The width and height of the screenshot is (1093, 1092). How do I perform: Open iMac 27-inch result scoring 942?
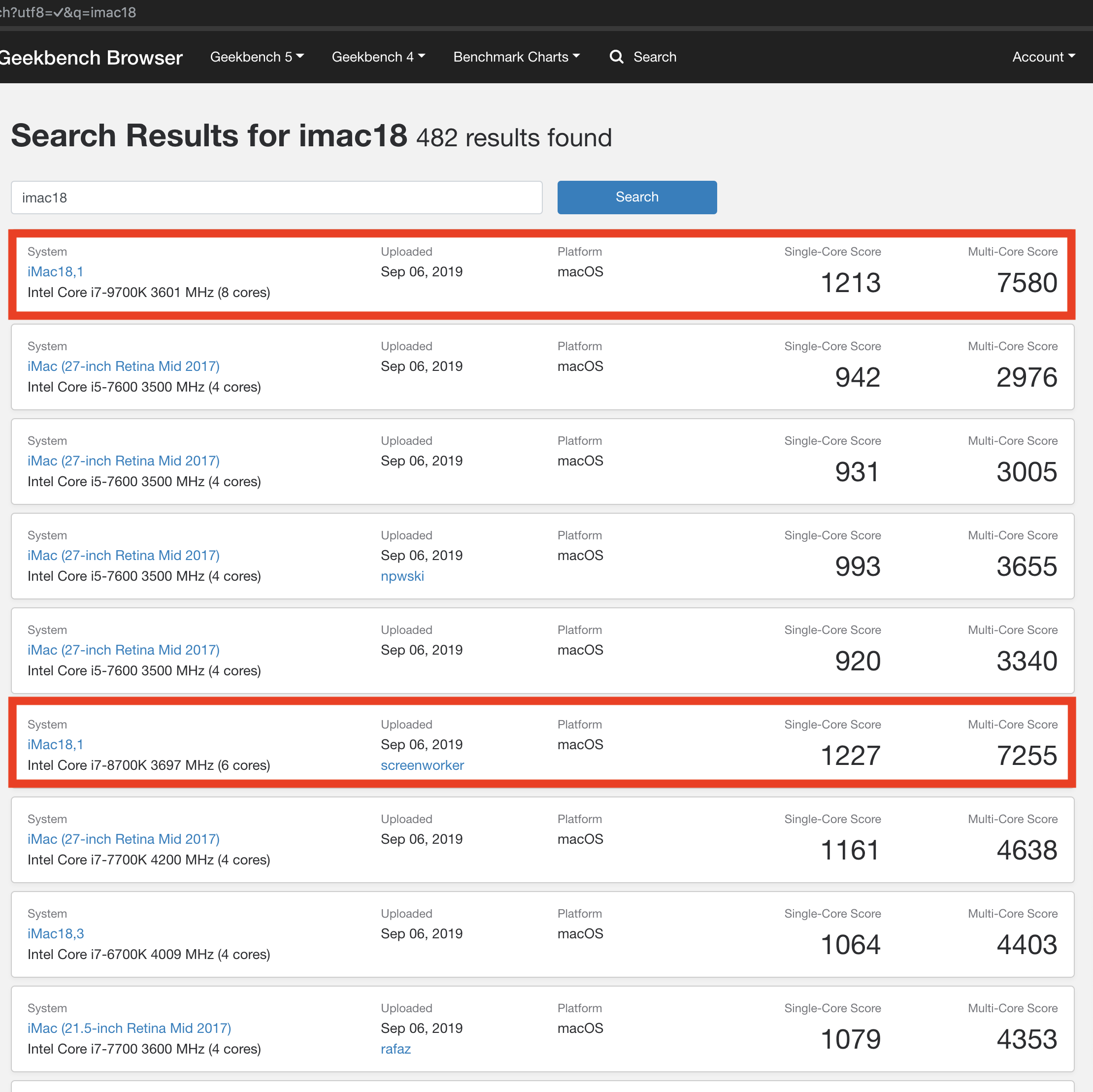coord(123,366)
